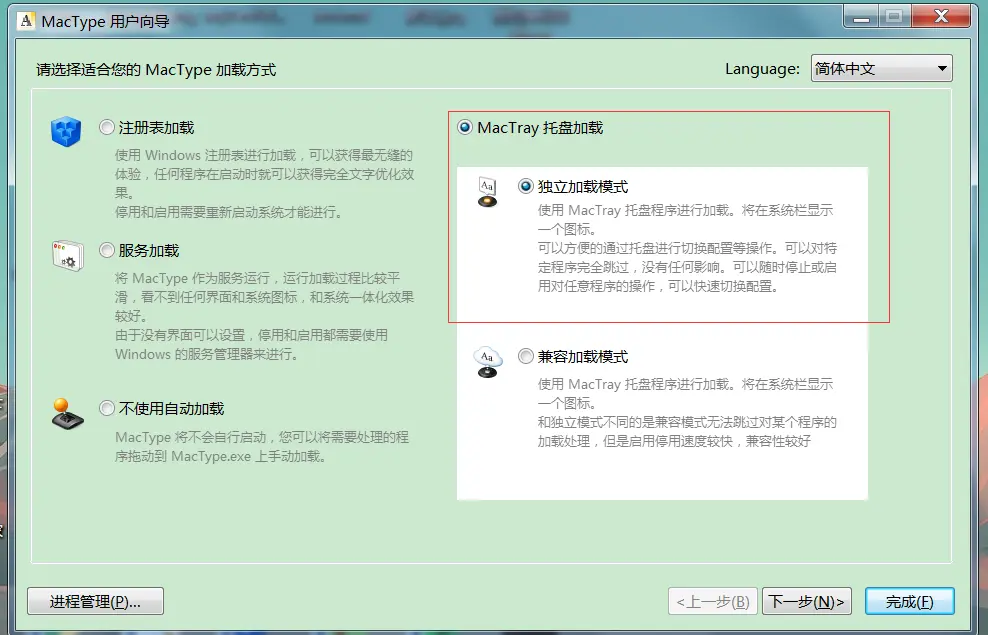Select the 注册表加载 radio button
This screenshot has width=988, height=635.
point(106,127)
